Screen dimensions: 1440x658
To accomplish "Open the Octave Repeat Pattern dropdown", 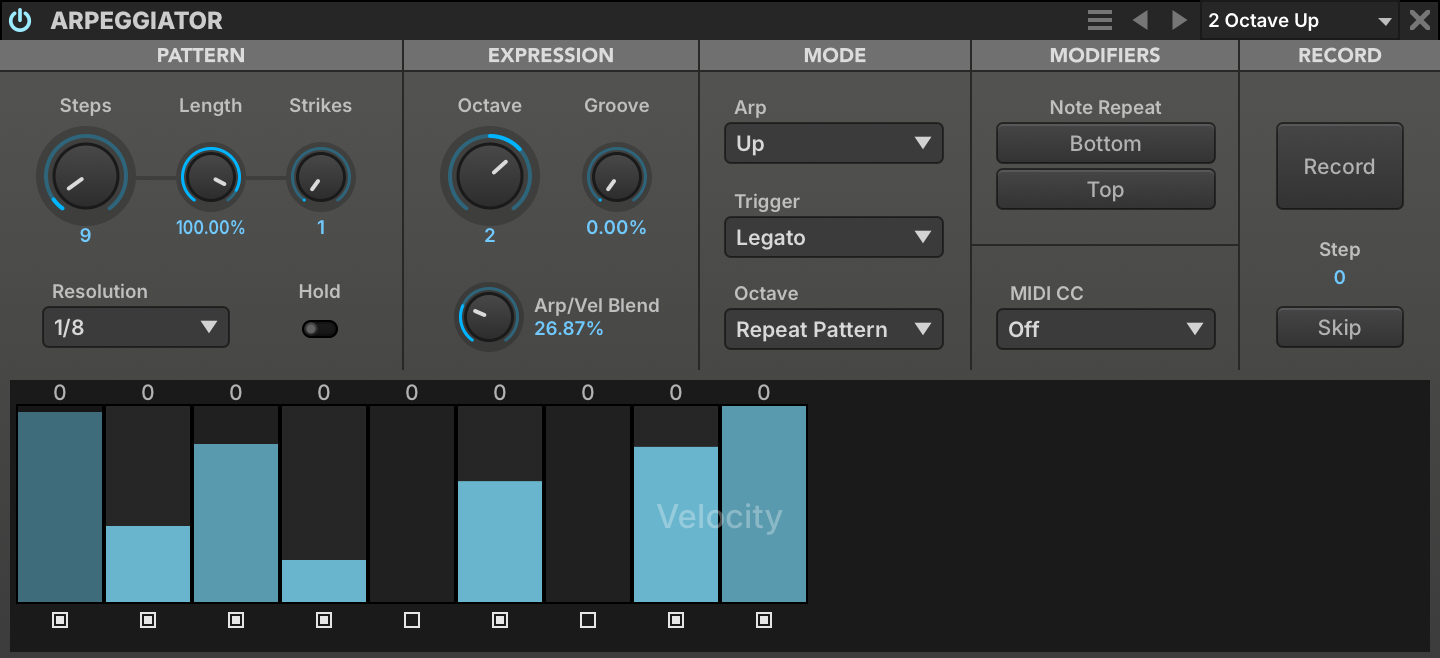I will (834, 329).
